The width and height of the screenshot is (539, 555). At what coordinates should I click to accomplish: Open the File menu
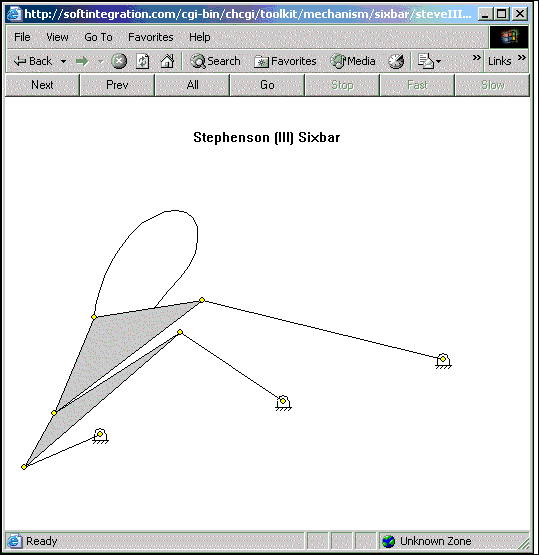(22, 37)
